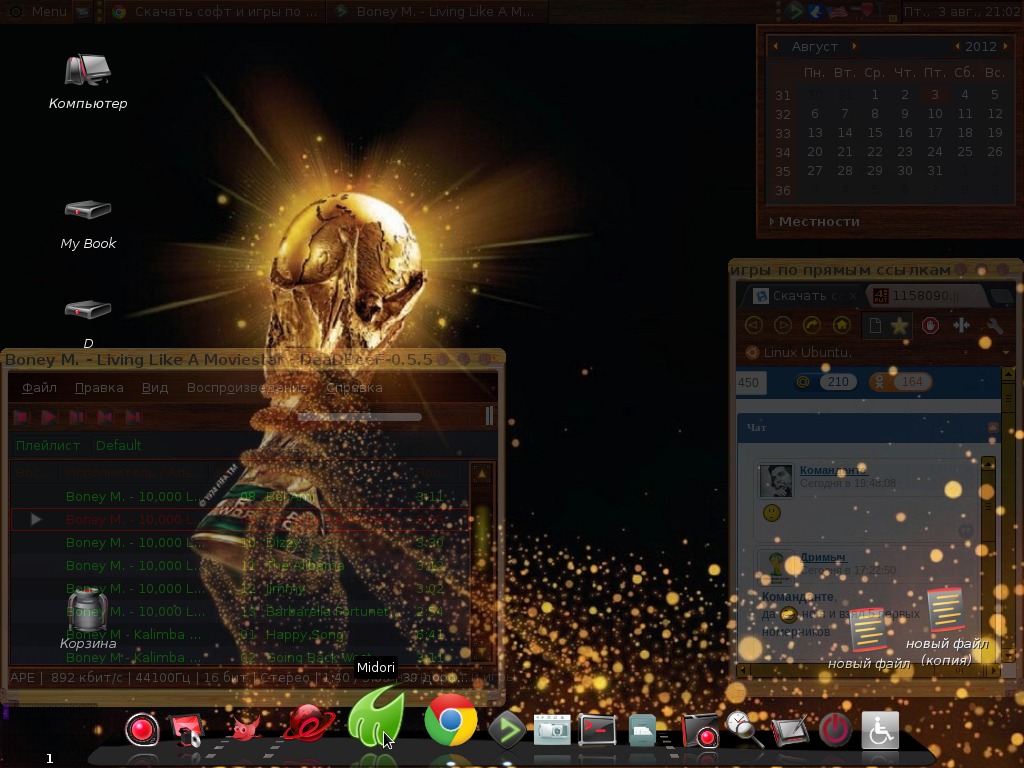Open the Вид menu in DeaDBeeF
The height and width of the screenshot is (768, 1024).
click(155, 388)
